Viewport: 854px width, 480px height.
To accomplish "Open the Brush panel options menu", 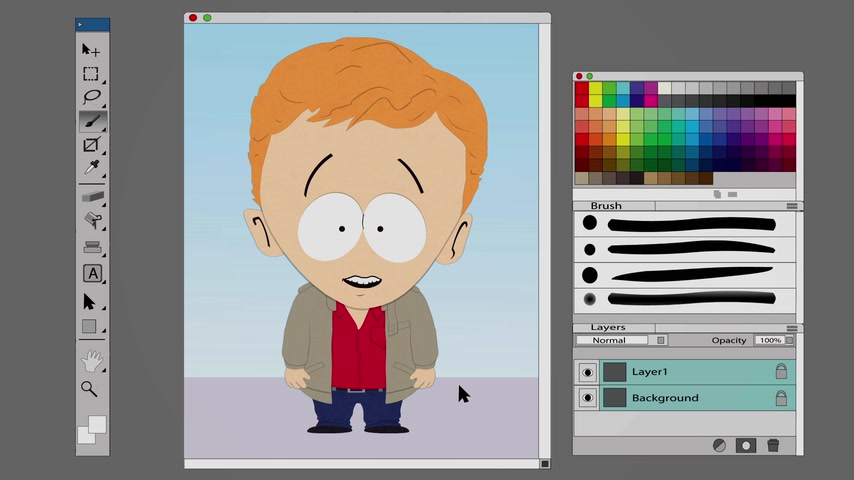I will point(792,206).
